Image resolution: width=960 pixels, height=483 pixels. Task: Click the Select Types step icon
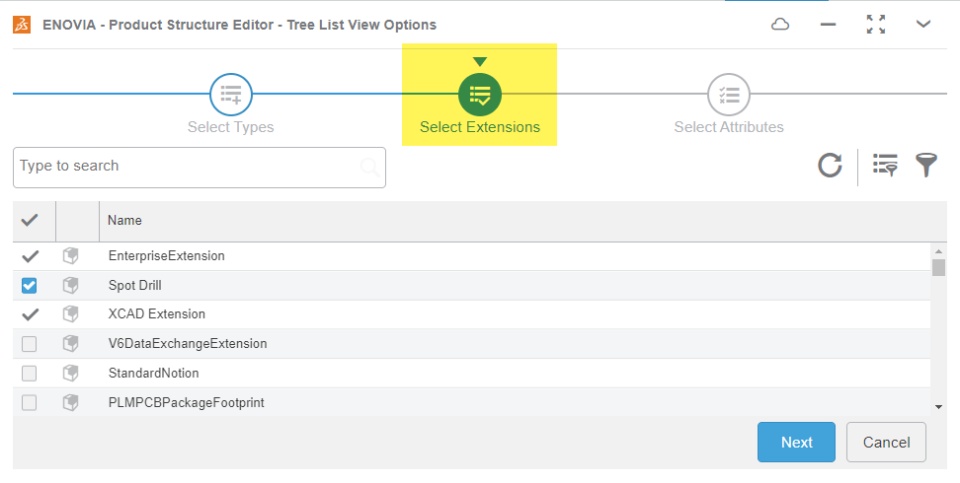(231, 95)
